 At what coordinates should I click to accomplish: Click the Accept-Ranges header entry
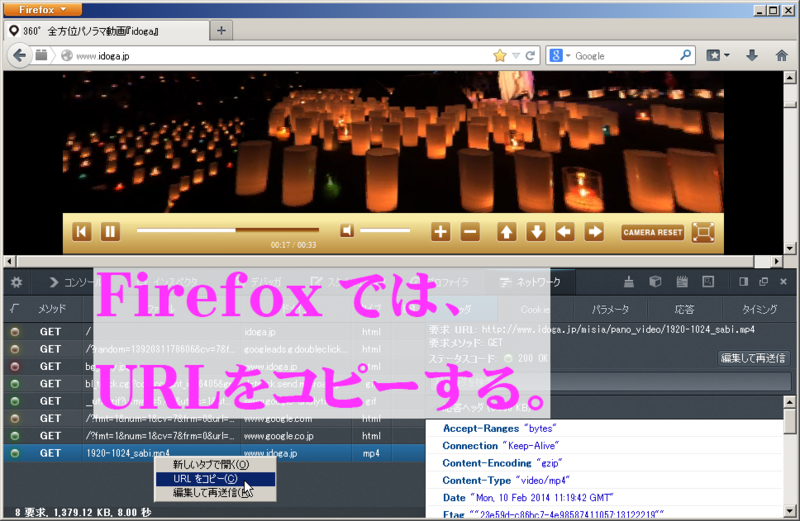pyautogui.click(x=605, y=428)
